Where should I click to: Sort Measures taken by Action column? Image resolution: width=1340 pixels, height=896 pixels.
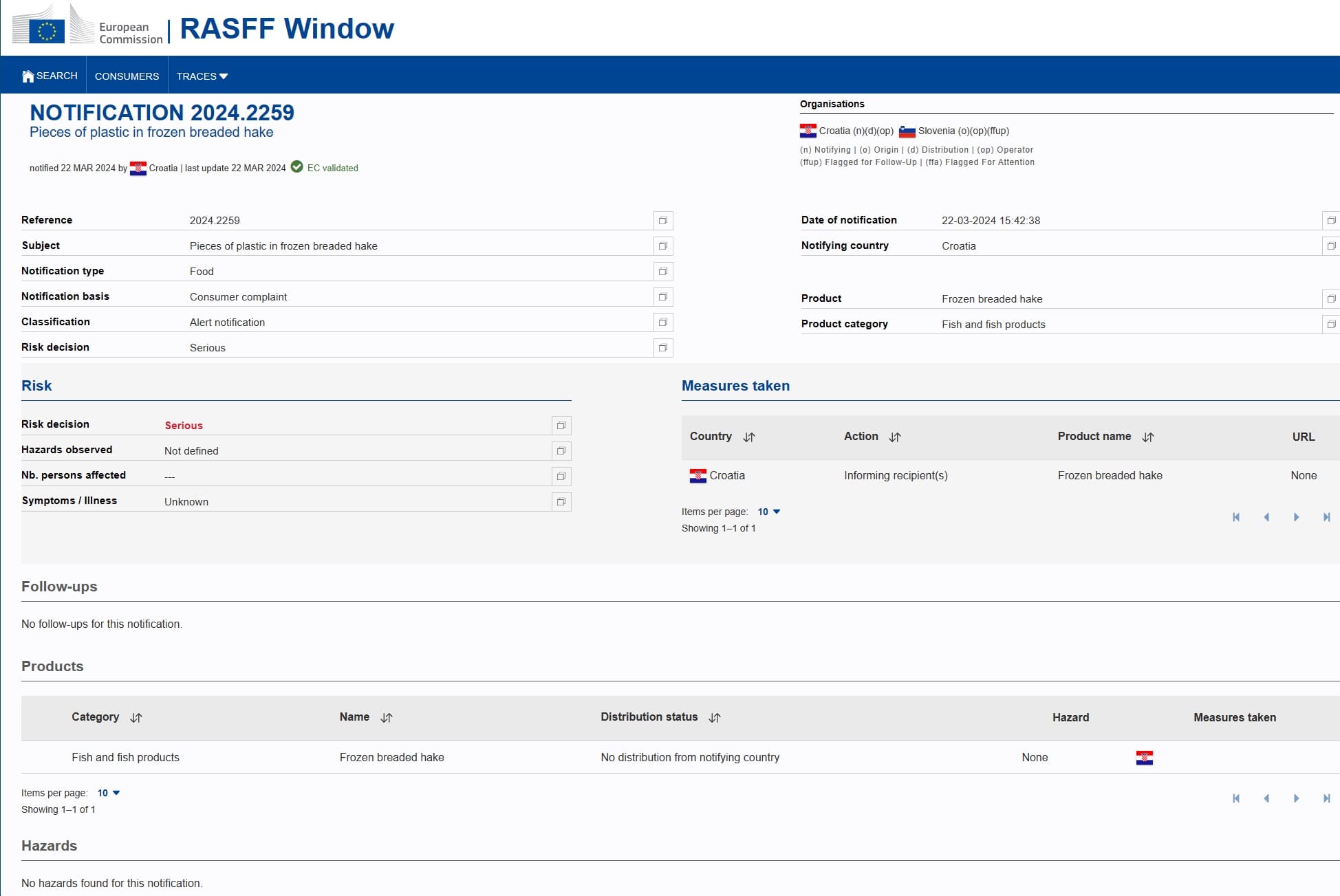point(894,437)
